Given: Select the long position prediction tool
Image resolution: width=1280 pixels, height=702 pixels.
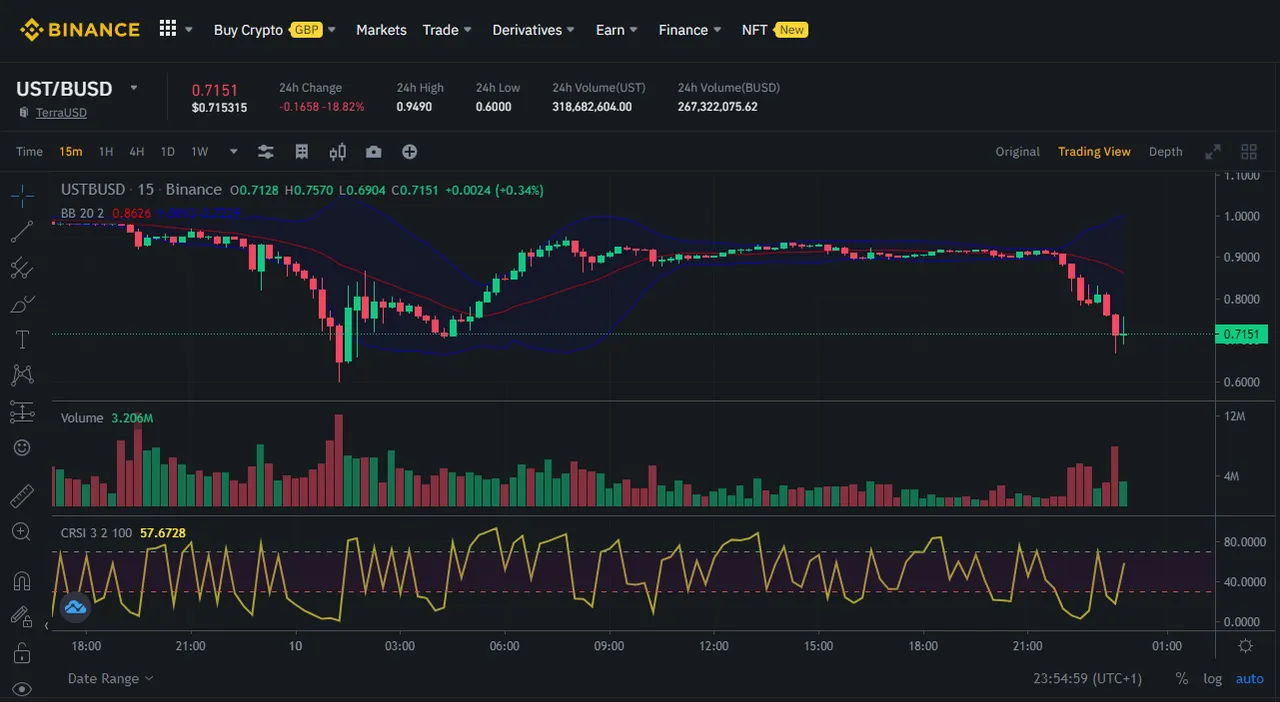Looking at the screenshot, I should click(x=22, y=412).
